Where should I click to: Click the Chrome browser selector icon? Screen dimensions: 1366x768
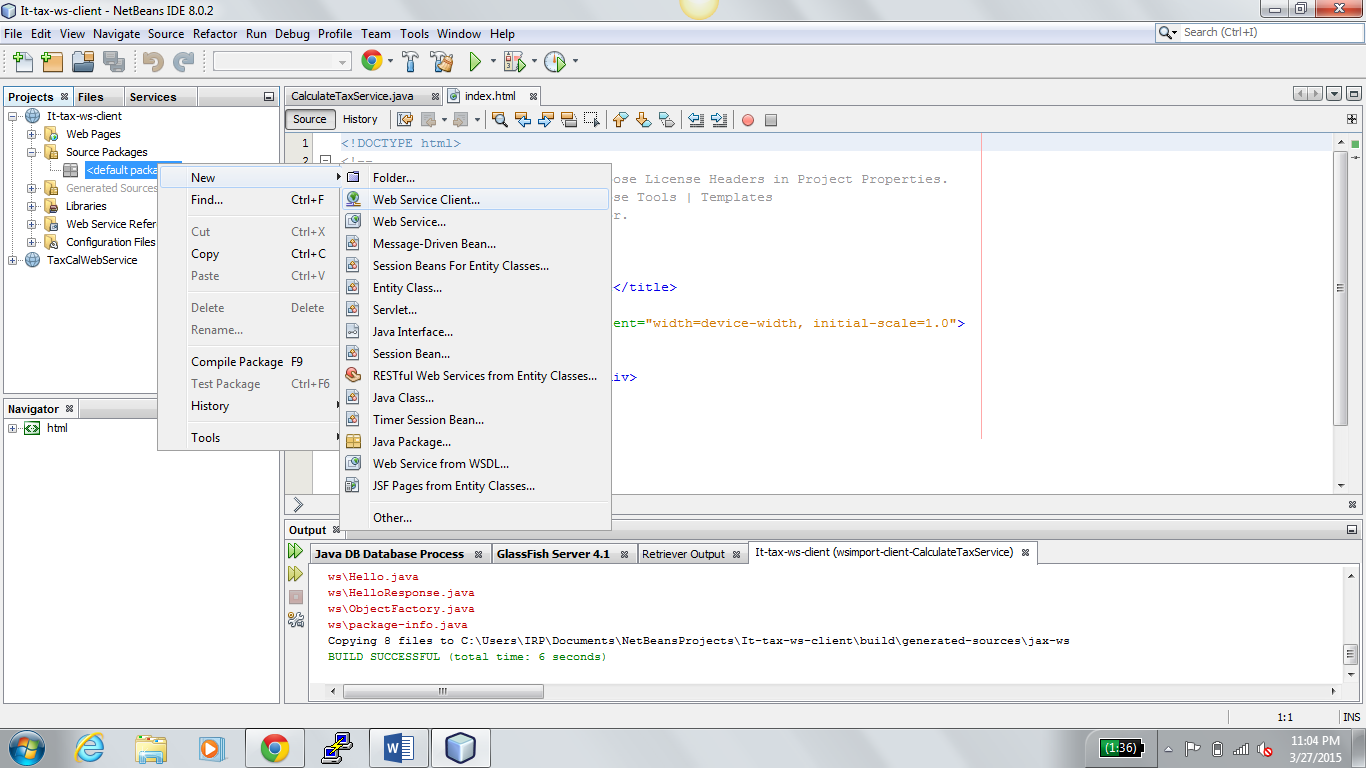(x=372, y=61)
